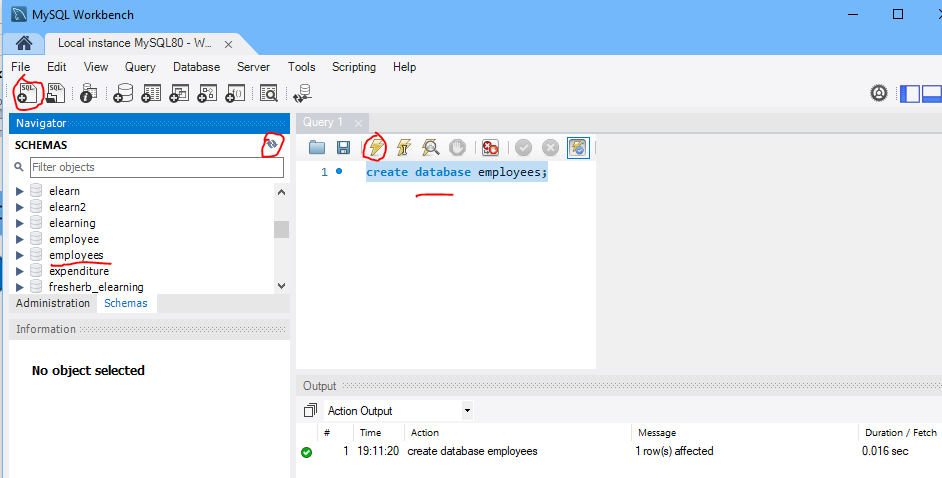Screen dimensions: 942x478
Task: Copy output history icon beside Action Output
Action: point(310,411)
